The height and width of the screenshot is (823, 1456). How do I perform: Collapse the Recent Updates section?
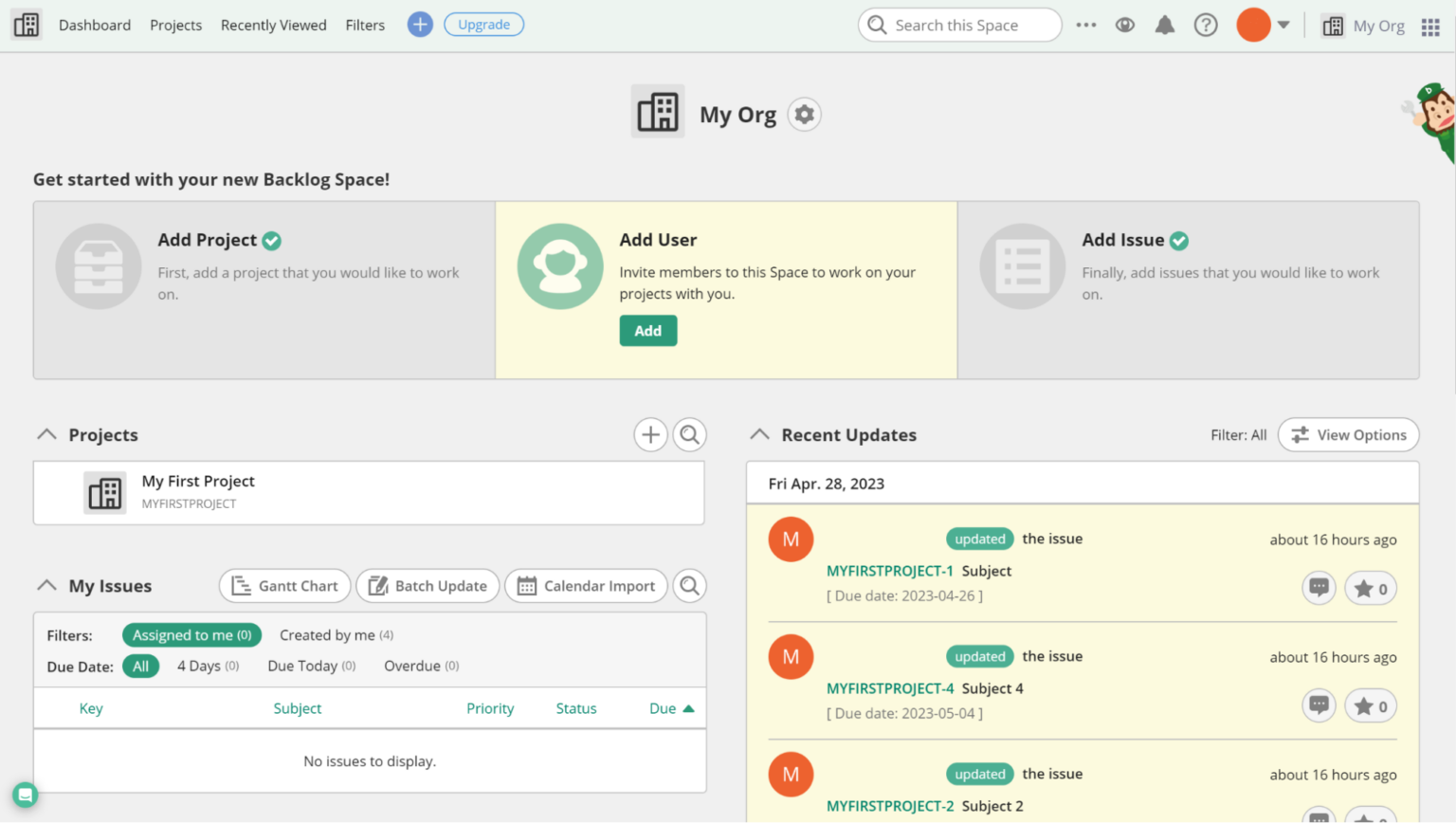tap(758, 434)
